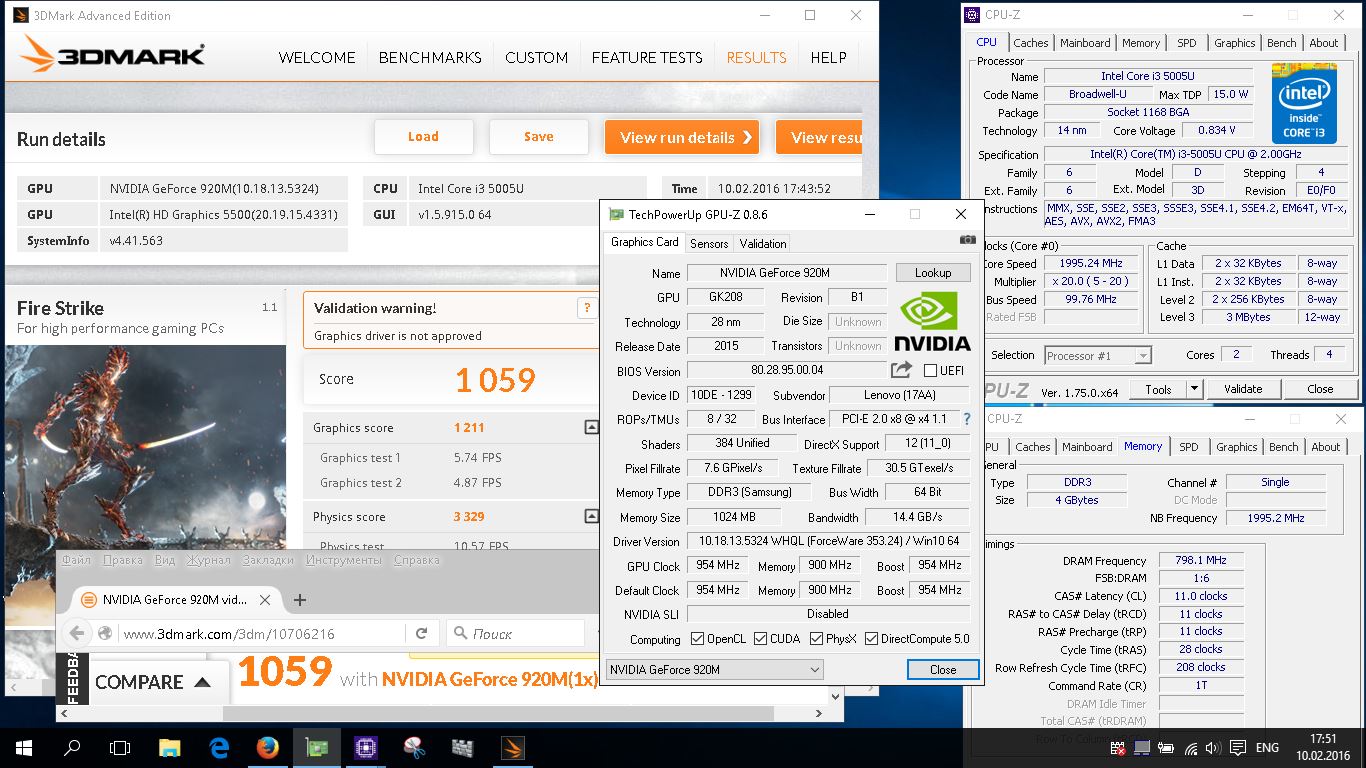
Task: Collapse the Physics score section
Action: pos(591,516)
